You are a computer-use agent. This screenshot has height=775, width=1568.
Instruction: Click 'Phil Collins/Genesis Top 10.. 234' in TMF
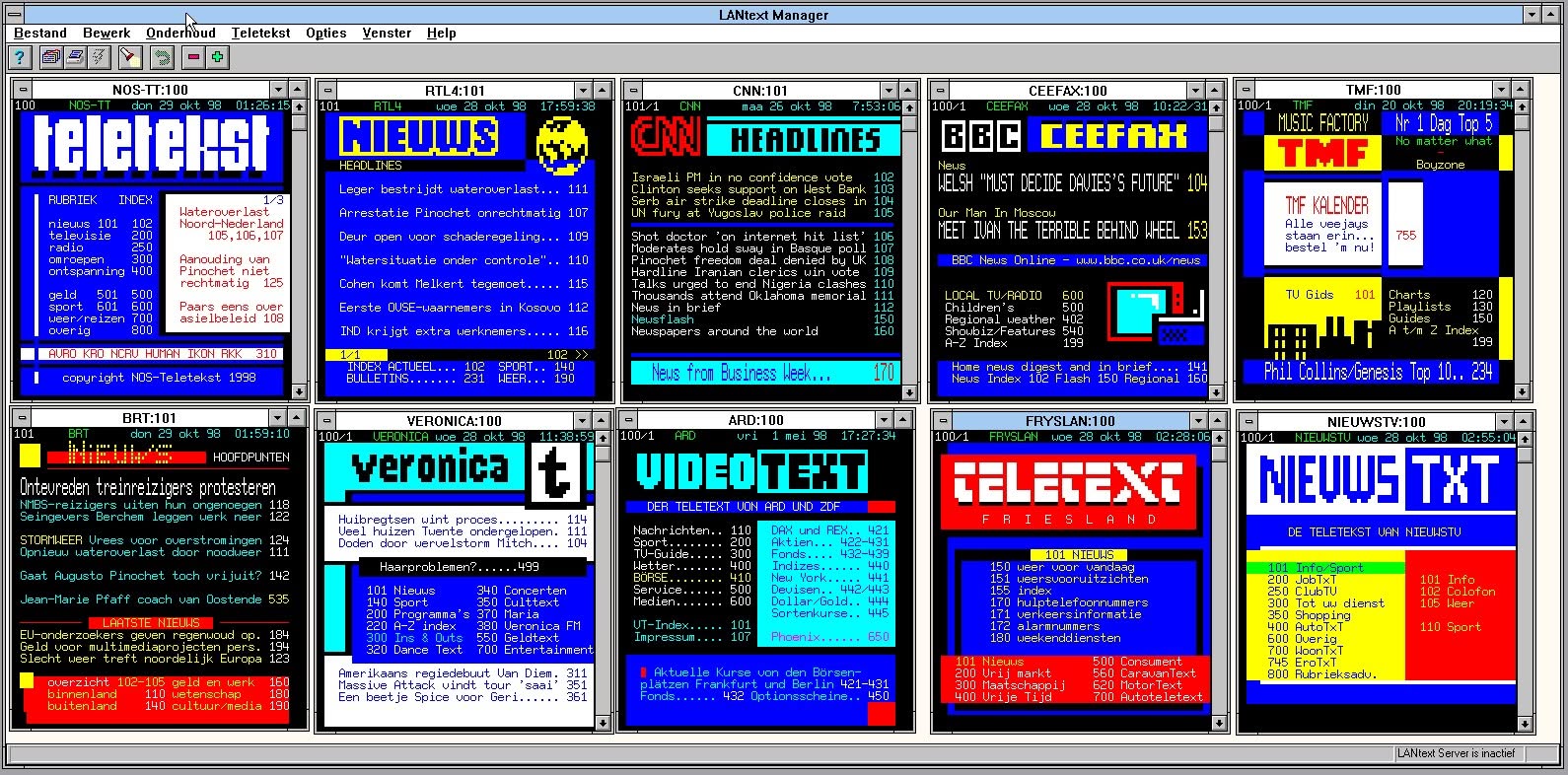click(1379, 372)
